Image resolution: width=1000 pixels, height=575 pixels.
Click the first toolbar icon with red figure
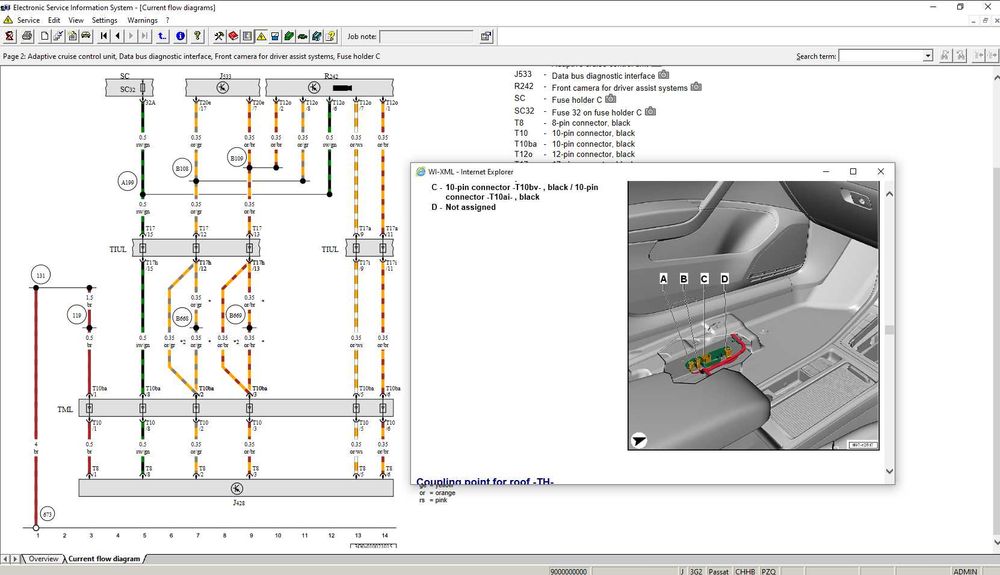[9, 36]
